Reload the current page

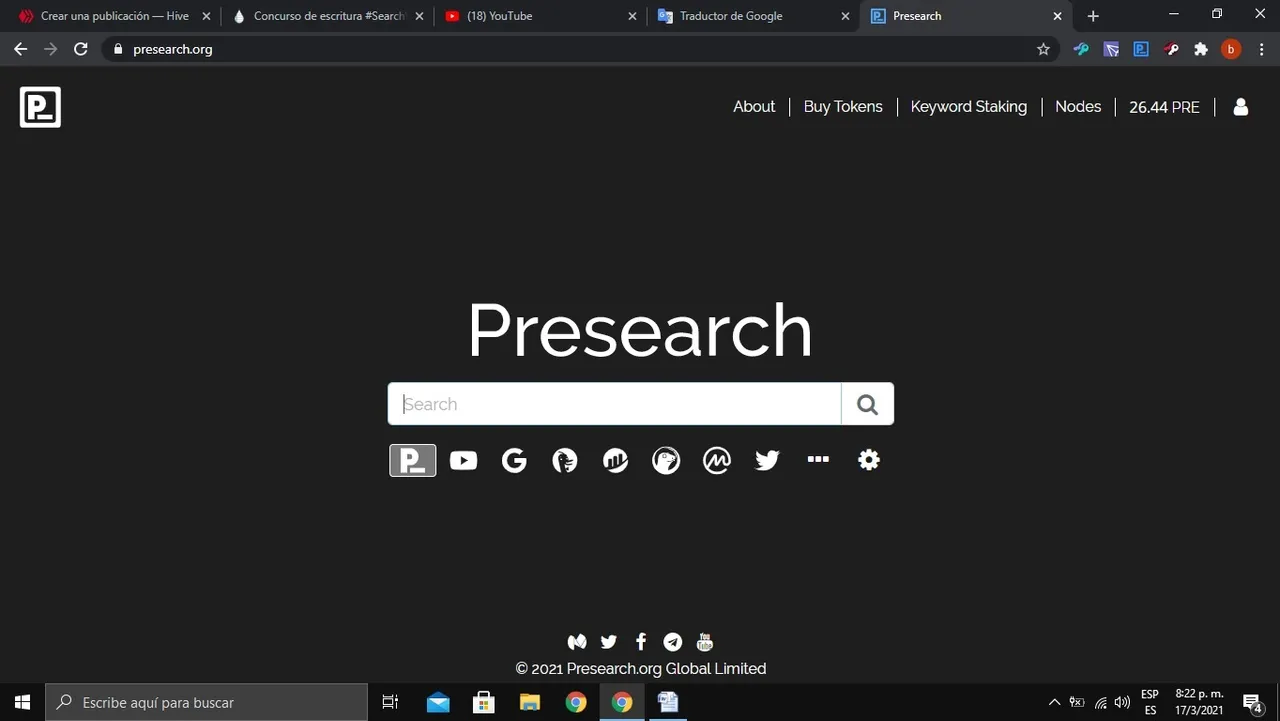click(x=81, y=49)
